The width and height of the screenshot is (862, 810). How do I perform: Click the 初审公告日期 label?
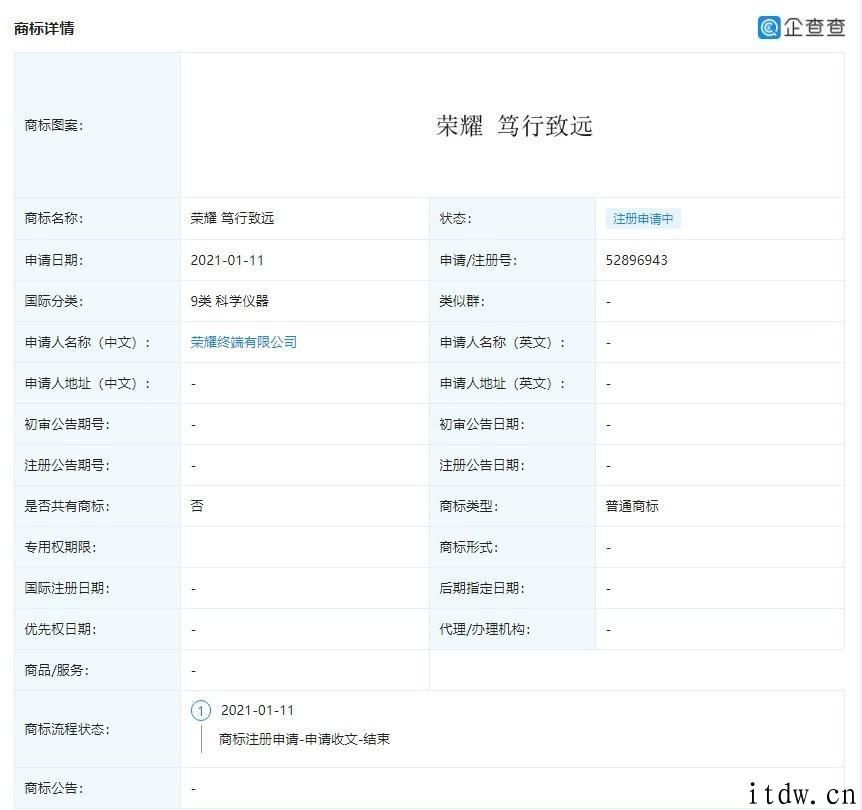point(482,424)
